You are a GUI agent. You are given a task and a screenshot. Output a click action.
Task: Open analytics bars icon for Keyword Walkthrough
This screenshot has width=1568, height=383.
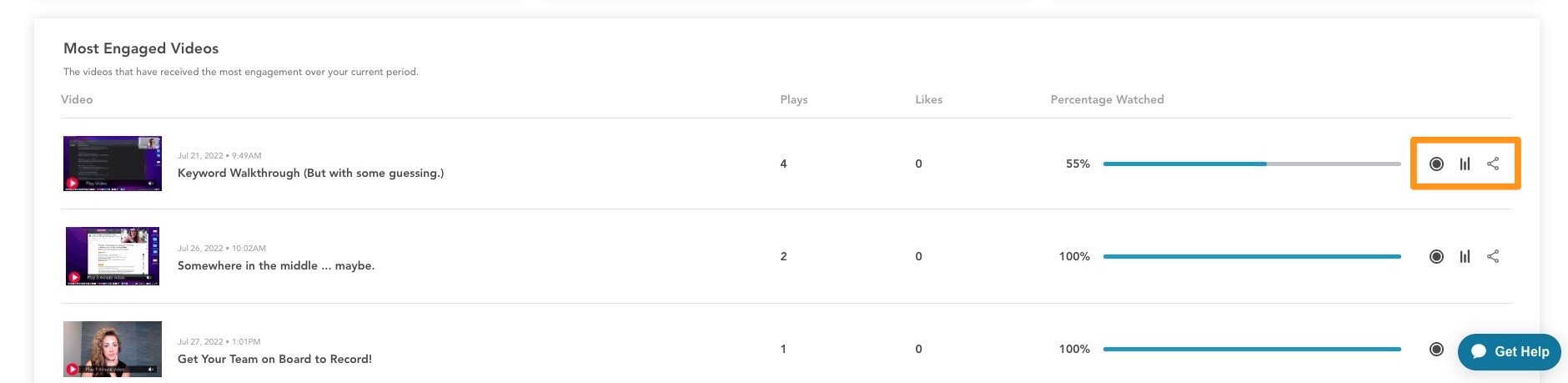(1465, 164)
